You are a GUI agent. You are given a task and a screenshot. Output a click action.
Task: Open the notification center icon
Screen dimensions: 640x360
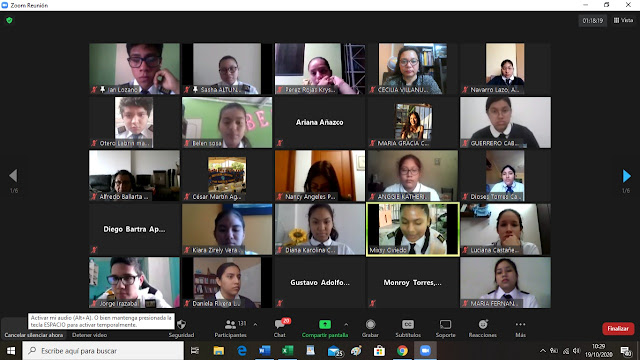(626, 351)
